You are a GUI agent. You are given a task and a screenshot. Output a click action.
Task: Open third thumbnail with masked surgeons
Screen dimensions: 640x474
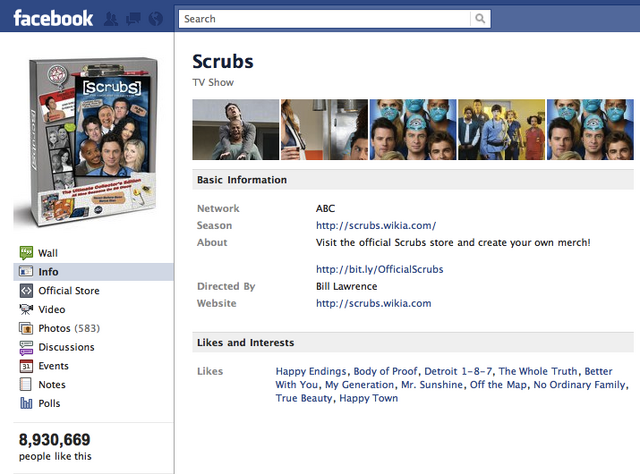point(413,129)
